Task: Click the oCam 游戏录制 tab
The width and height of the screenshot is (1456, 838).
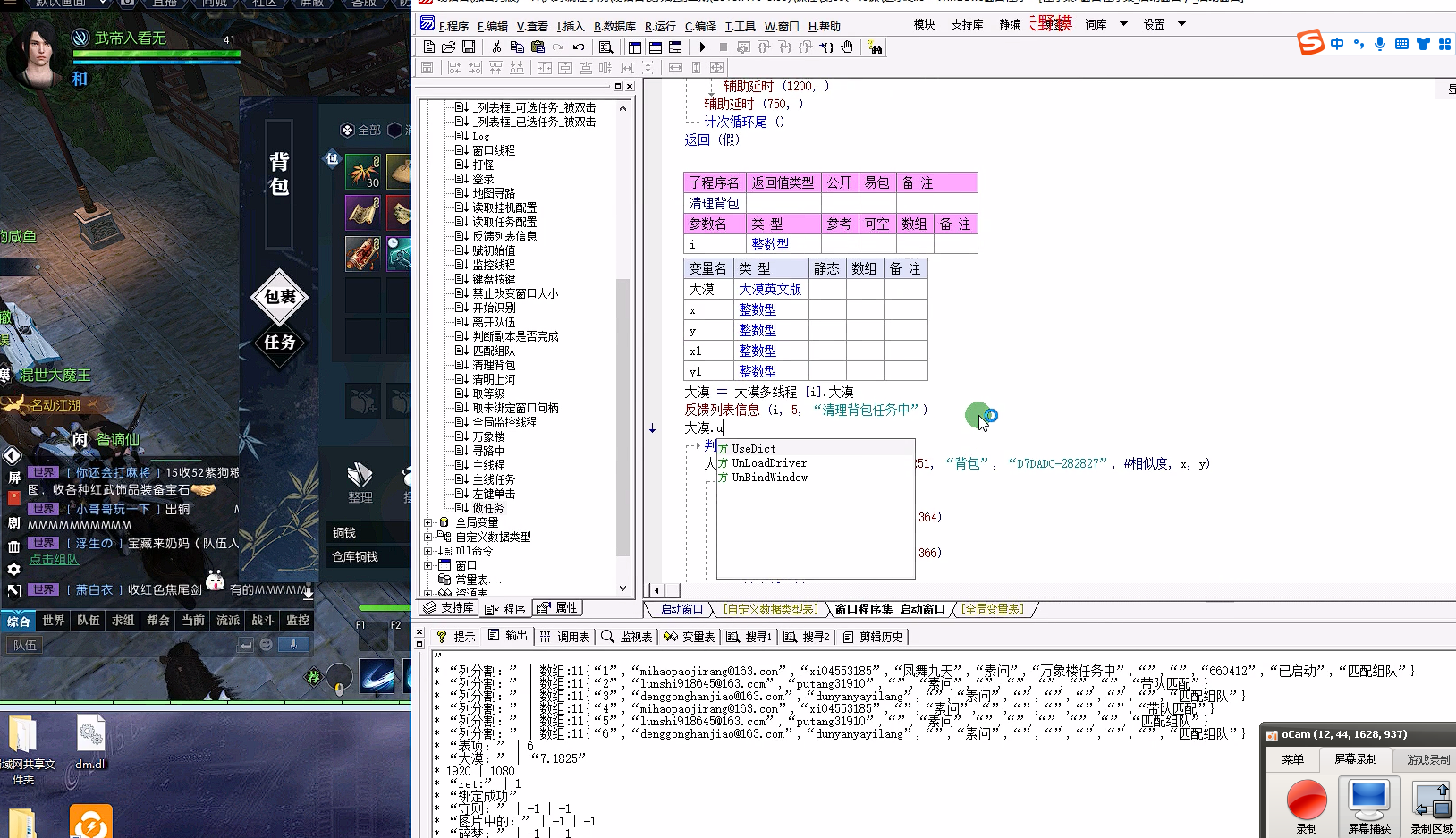Action: click(1427, 759)
